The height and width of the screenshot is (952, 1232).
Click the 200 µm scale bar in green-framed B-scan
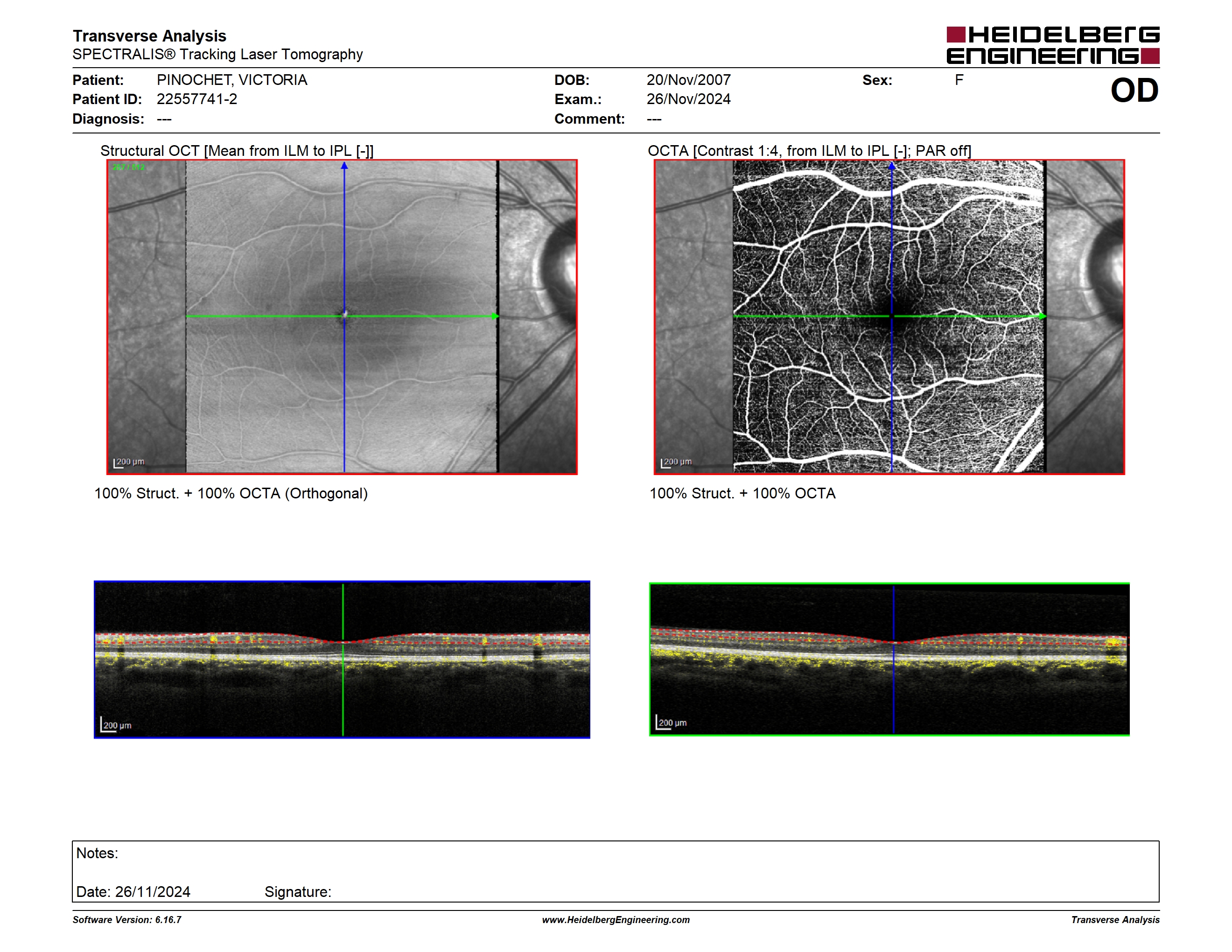click(x=671, y=722)
